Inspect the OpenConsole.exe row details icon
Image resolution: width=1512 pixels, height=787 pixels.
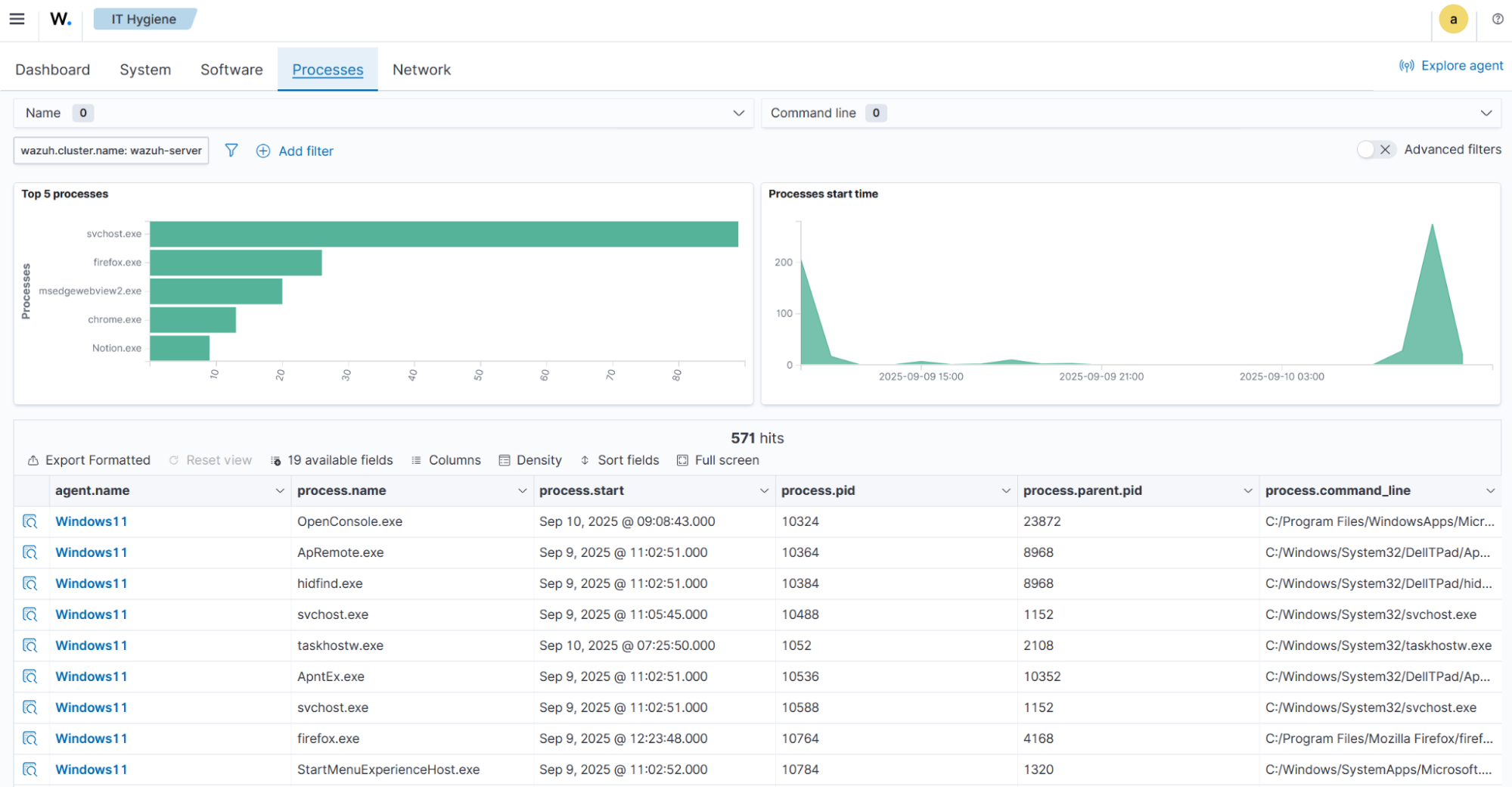(30, 521)
